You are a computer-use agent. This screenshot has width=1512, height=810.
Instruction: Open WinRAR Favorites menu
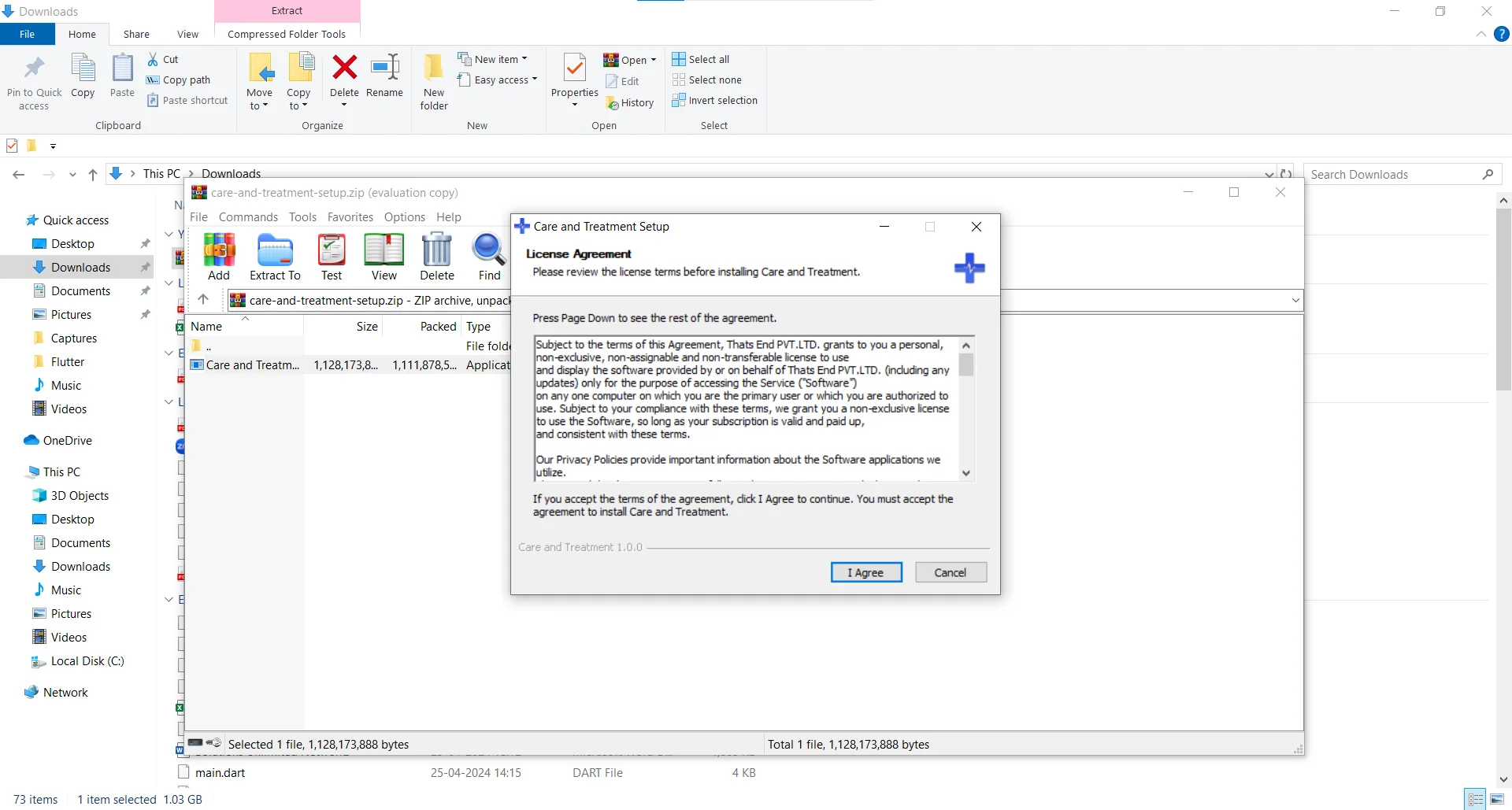coord(350,216)
